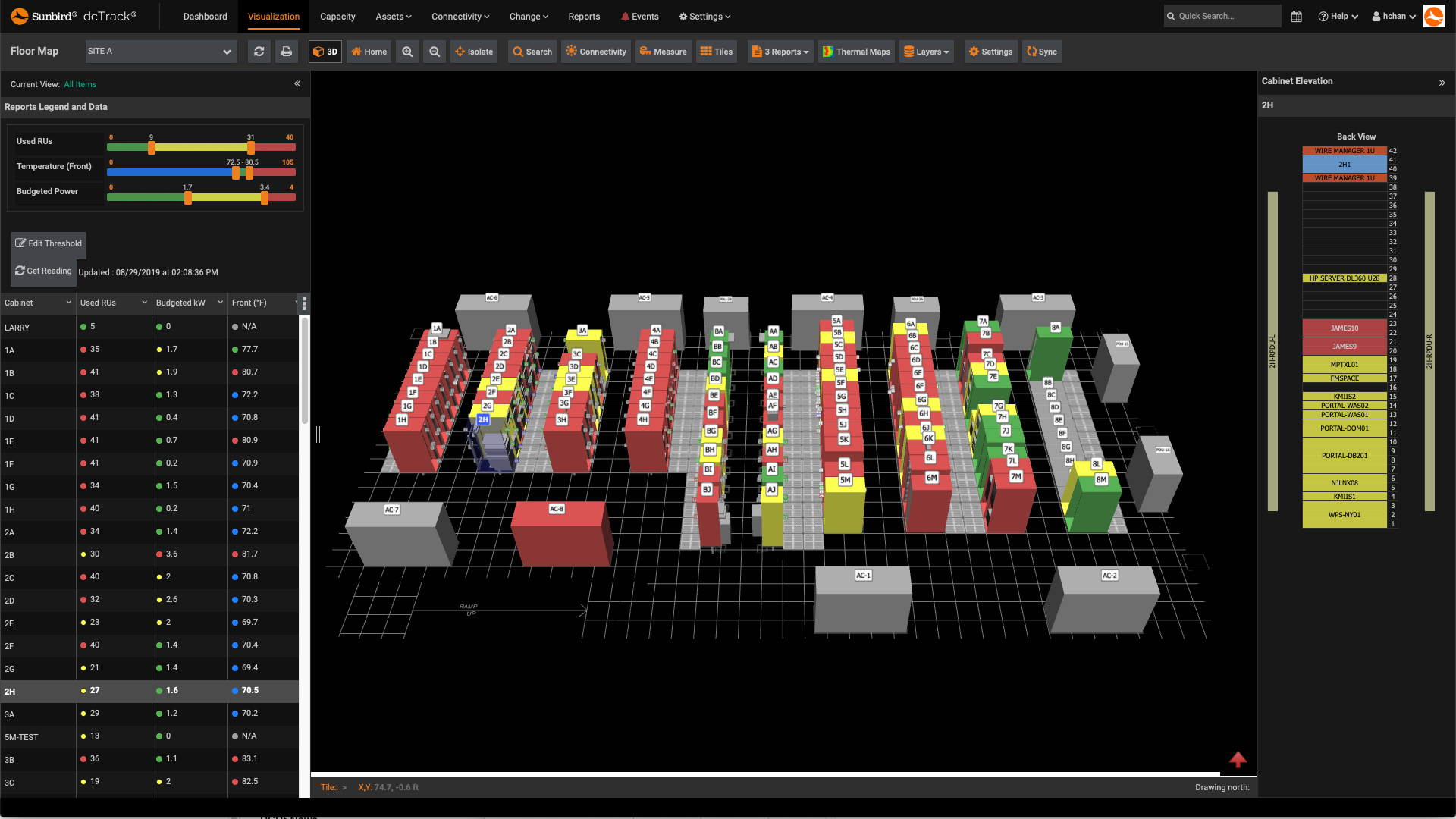This screenshot has width=1456, height=819.
Task: Click the table column options kebab icon
Action: (304, 303)
